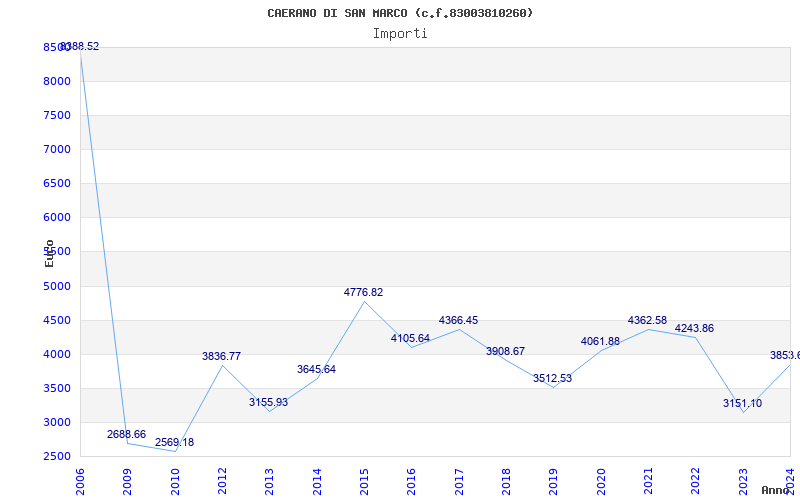Viewport: 800px width, 500px height.
Task: Click x-axis year 2020
Action: (x=601, y=481)
